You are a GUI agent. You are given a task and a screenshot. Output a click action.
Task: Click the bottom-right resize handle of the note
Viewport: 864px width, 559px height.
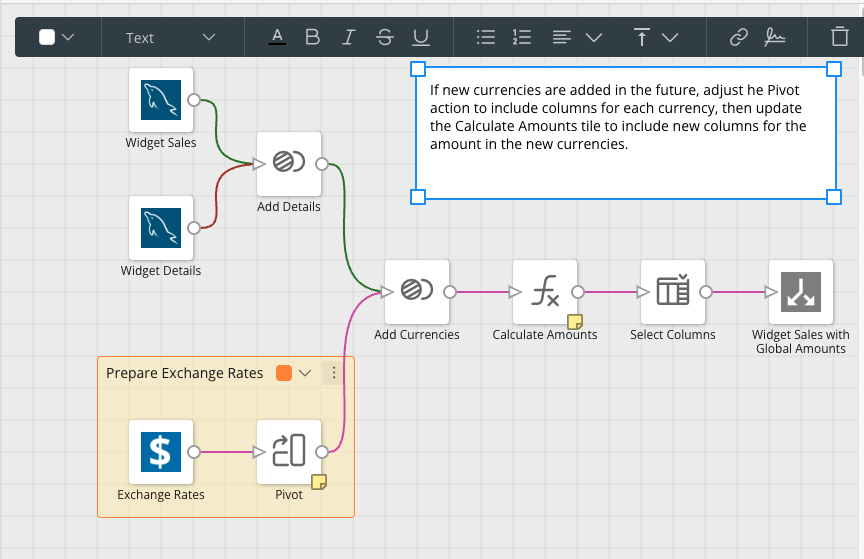[x=834, y=197]
